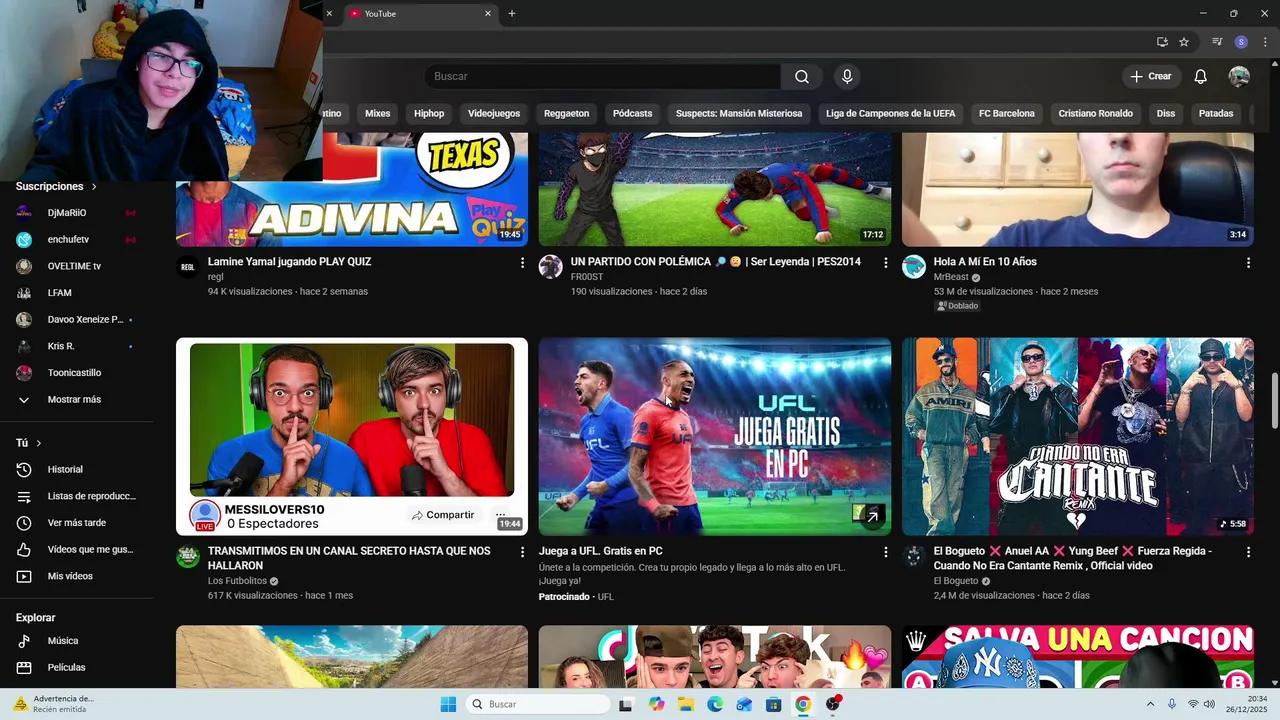This screenshot has height=720, width=1280.
Task: Select Suspects: Mansión Misteriosa chip
Action: click(739, 114)
